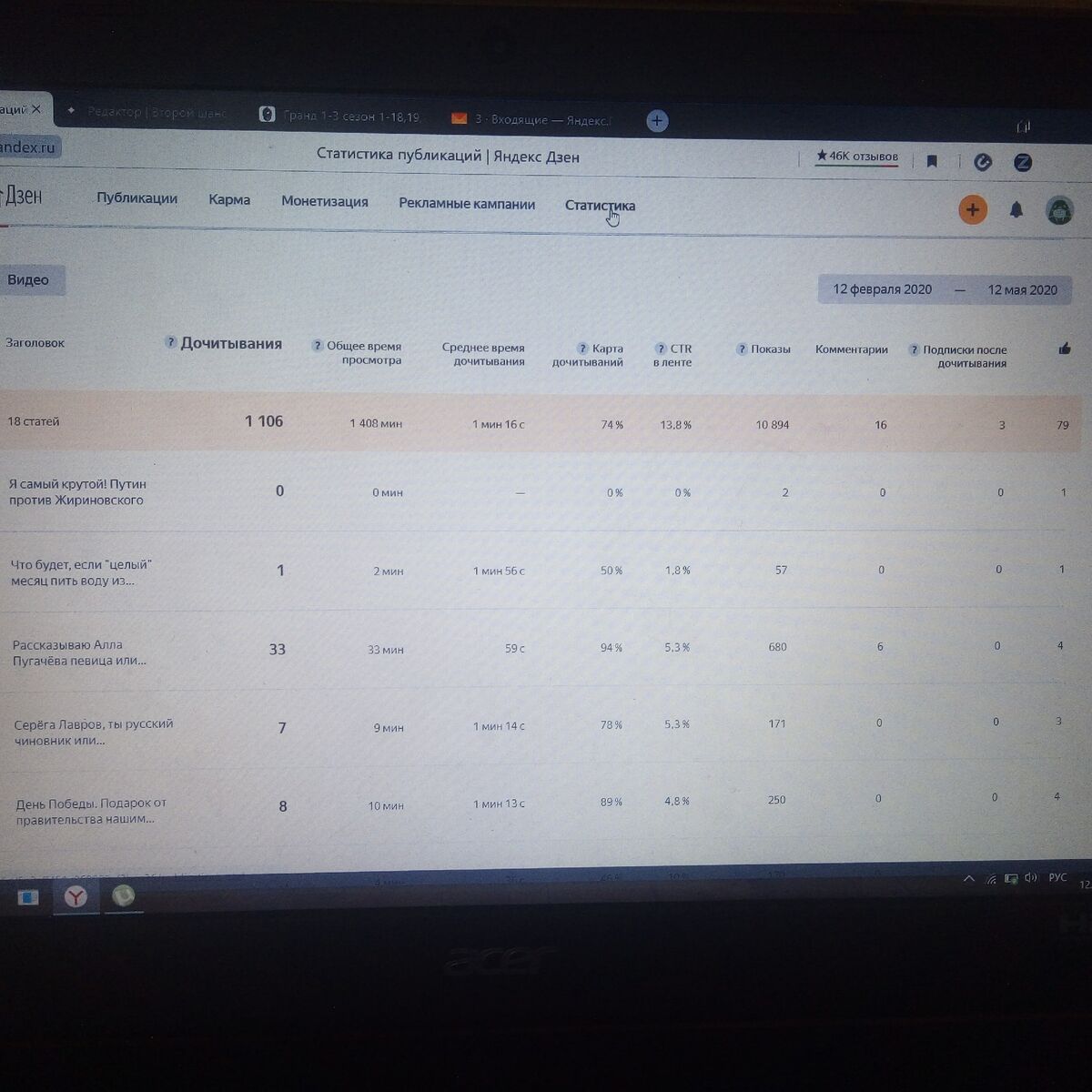1092x1092 pixels.
Task: Show help for CTR в ленте
Action: coord(661,349)
